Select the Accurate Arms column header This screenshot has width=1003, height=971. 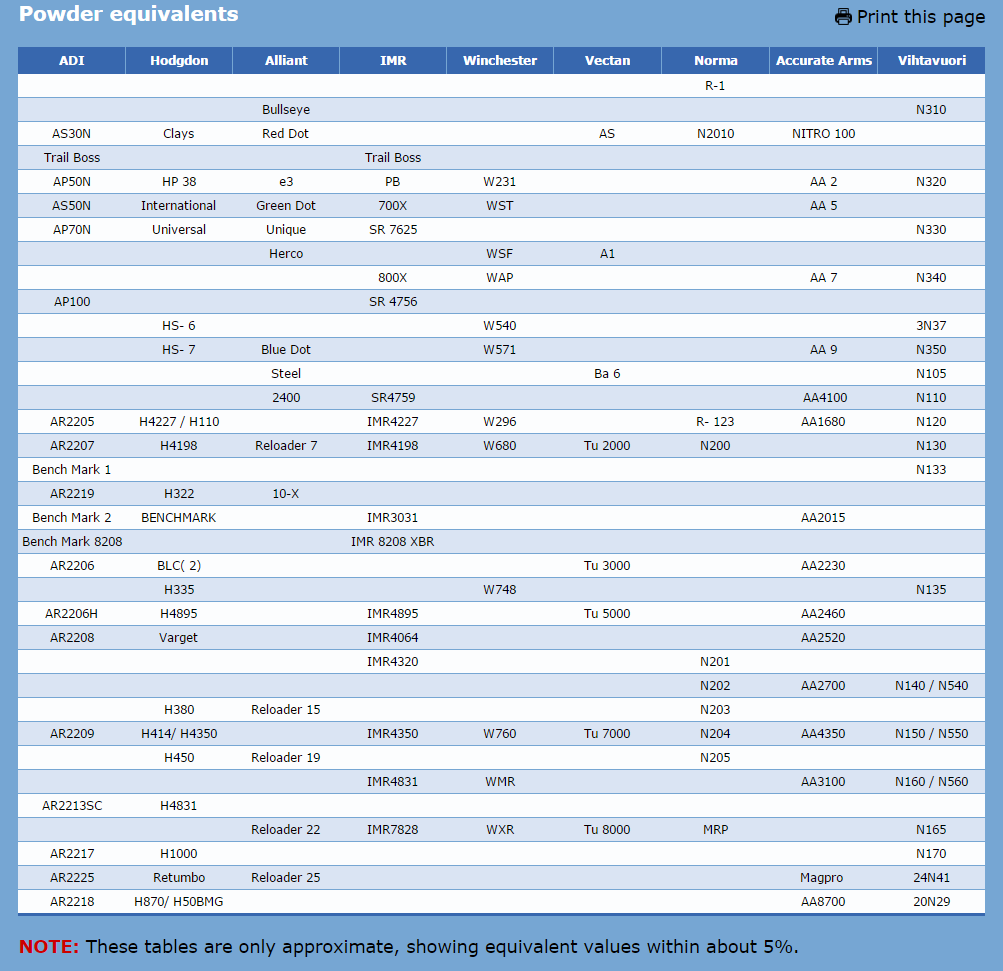click(x=823, y=61)
